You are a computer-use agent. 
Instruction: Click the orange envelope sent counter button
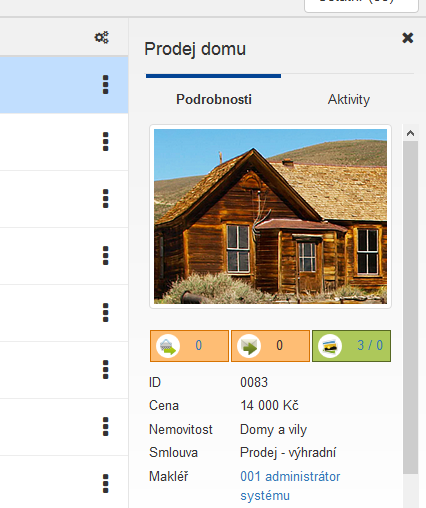click(x=270, y=346)
